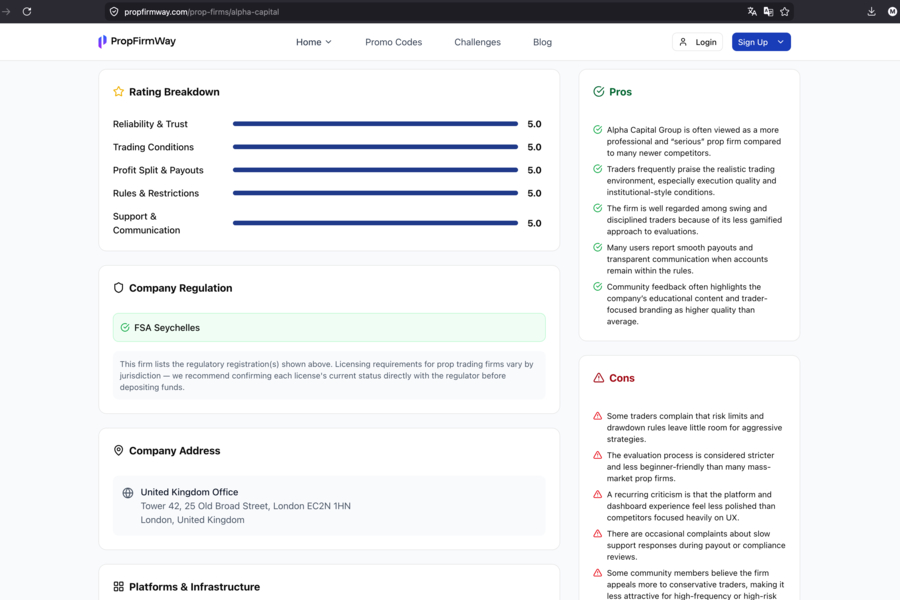Go to the Challenges page
900x600 pixels.
(477, 42)
